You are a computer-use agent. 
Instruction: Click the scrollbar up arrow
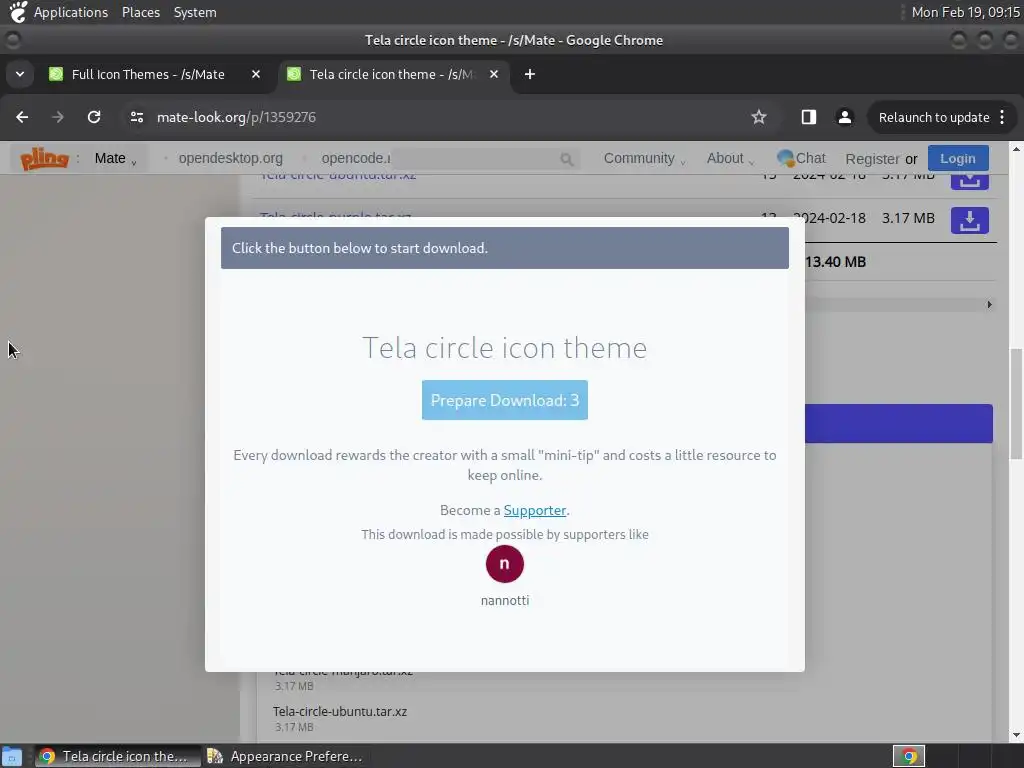click(x=1016, y=149)
